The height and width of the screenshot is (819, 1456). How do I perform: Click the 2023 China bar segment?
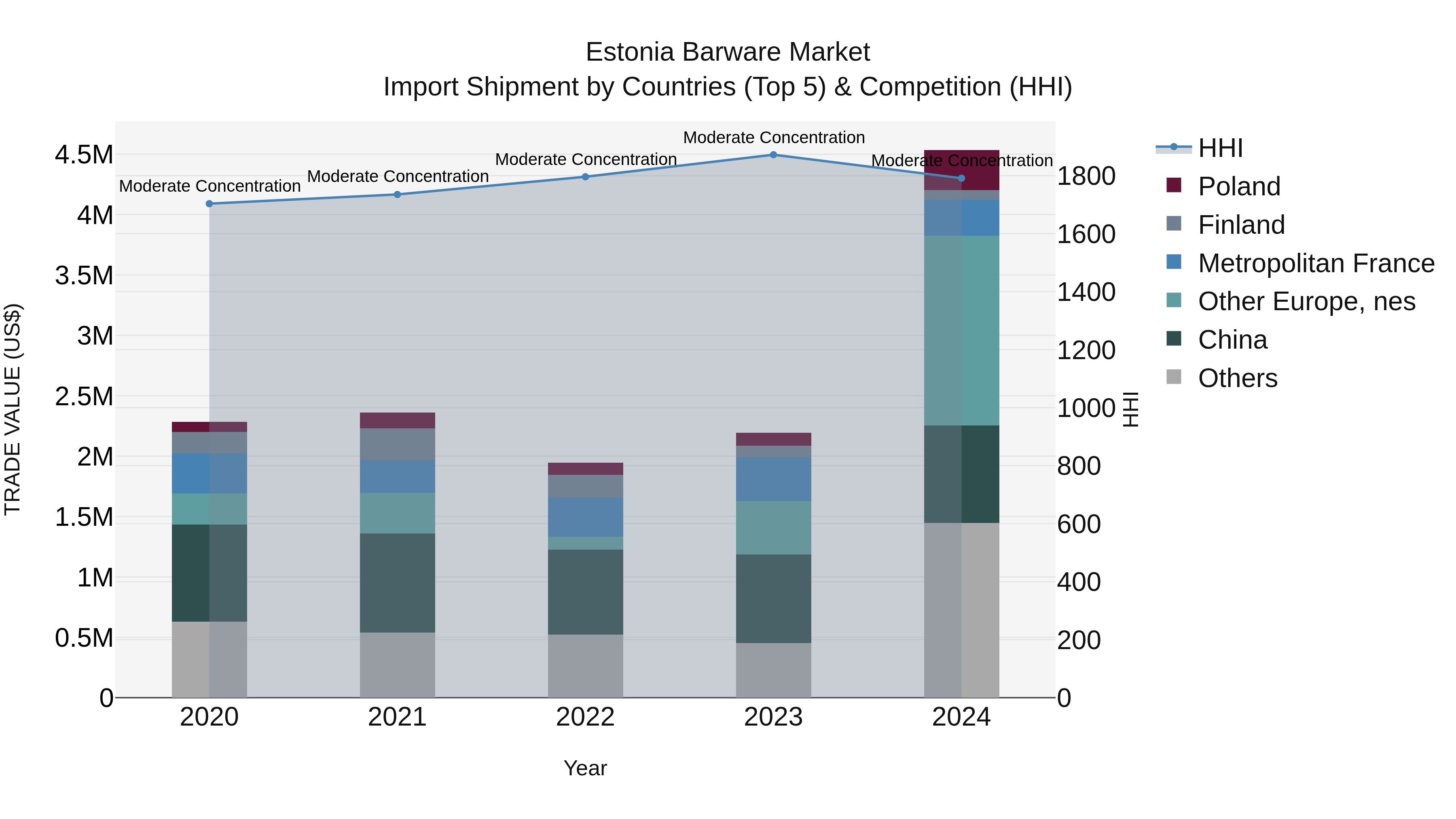773,599
